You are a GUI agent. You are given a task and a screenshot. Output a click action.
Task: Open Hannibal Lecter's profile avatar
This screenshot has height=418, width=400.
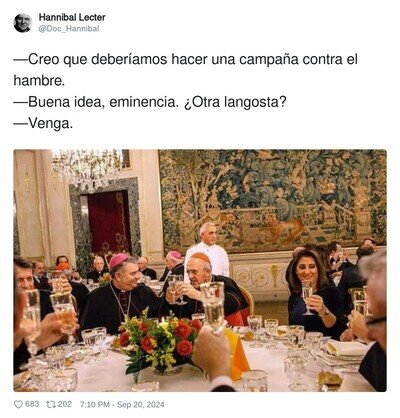[x=23, y=23]
